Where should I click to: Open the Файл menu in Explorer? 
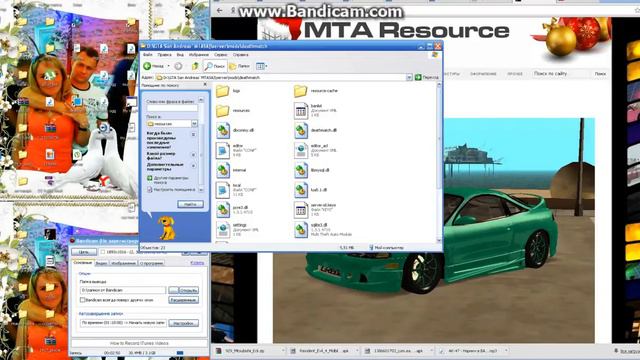148,55
